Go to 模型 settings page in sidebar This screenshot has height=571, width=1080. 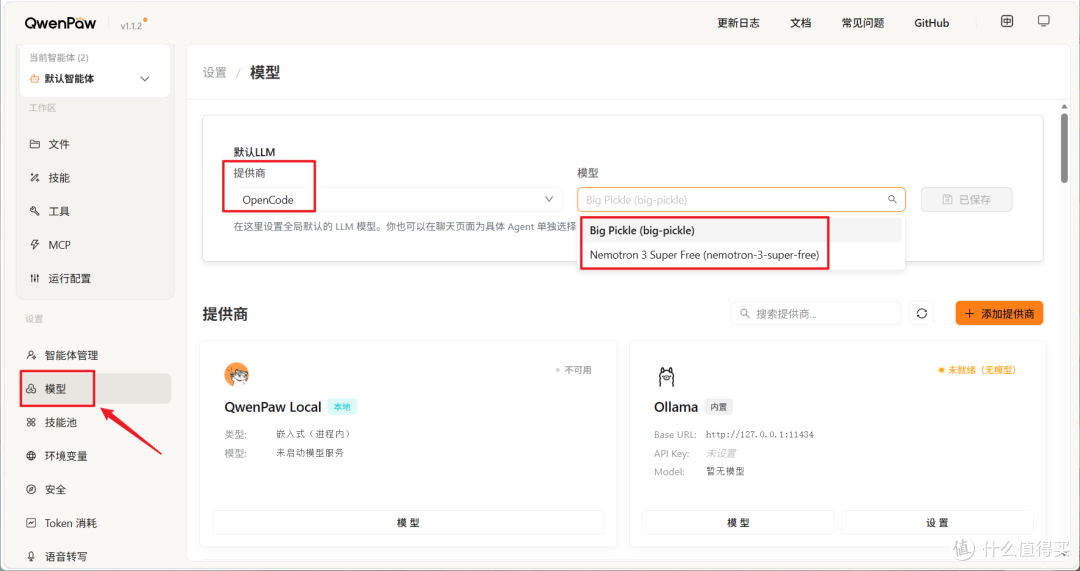95,389
